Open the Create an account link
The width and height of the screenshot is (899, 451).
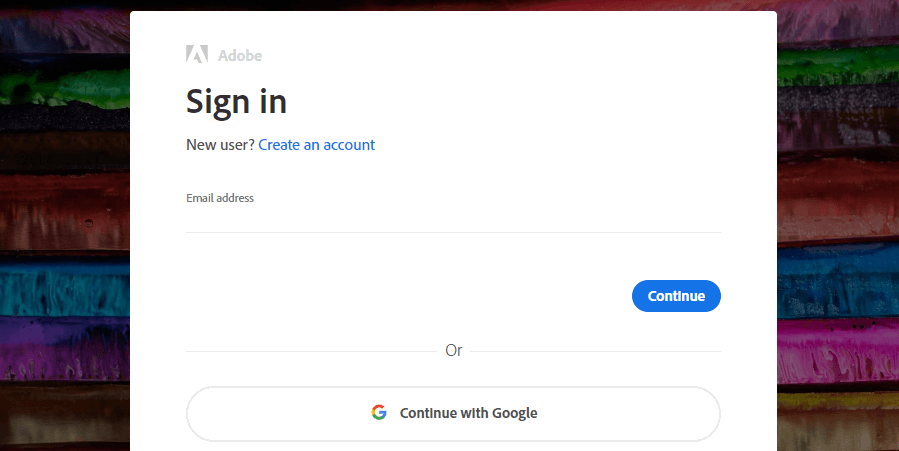(316, 145)
